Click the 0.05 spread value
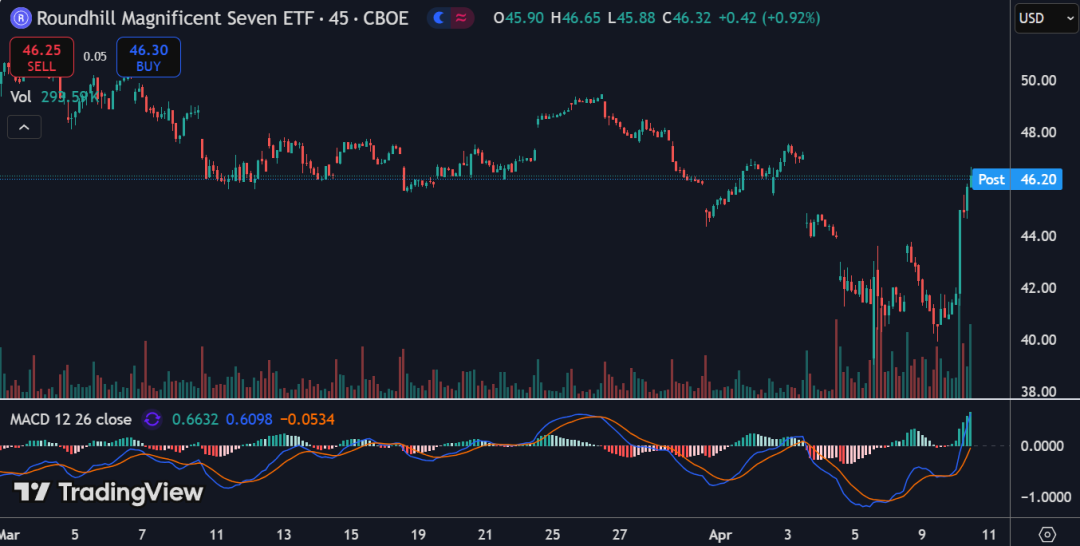Screen dimensions: 1080x546 [x=95, y=57]
